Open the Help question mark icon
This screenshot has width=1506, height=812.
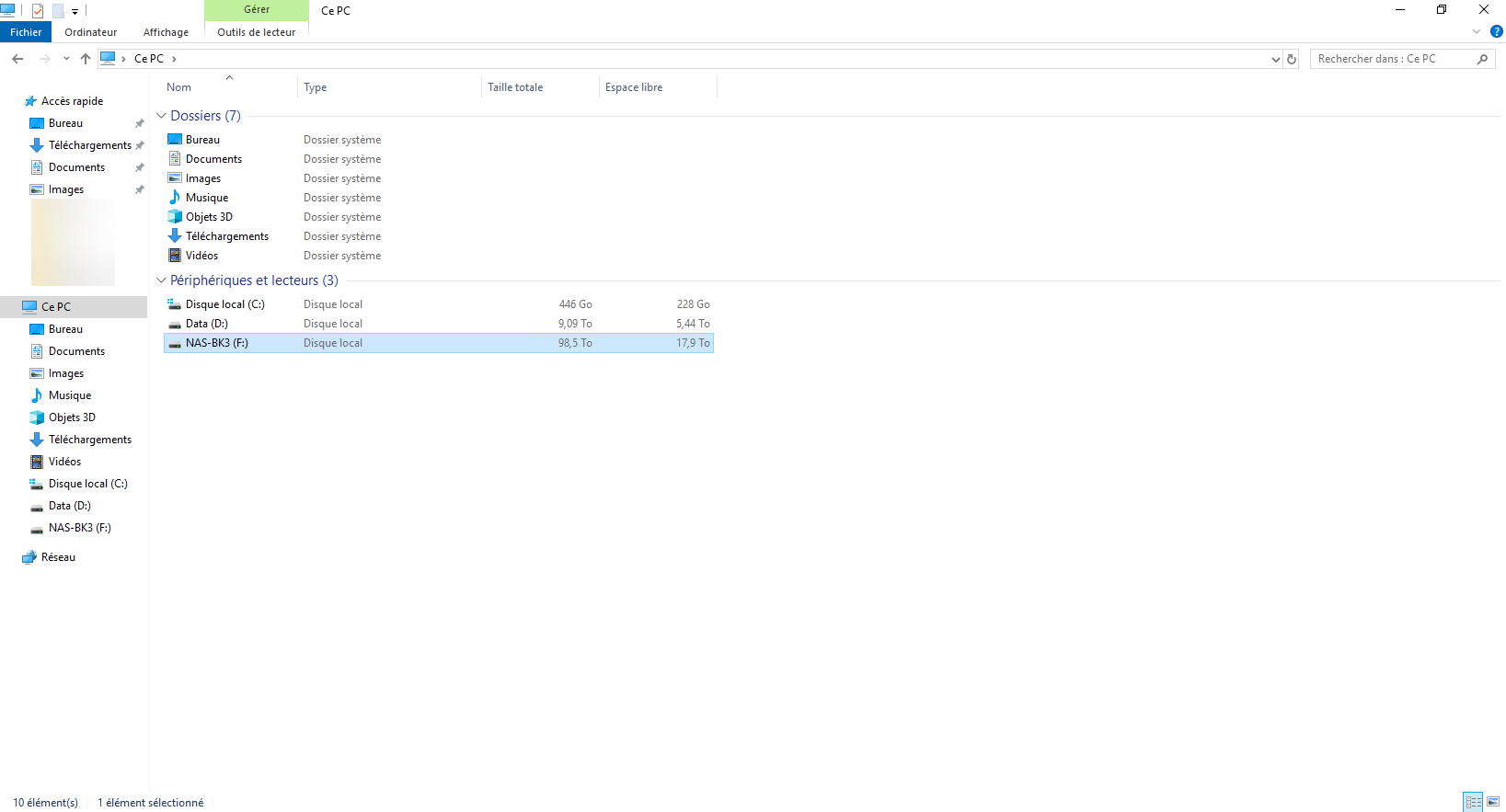click(x=1496, y=31)
